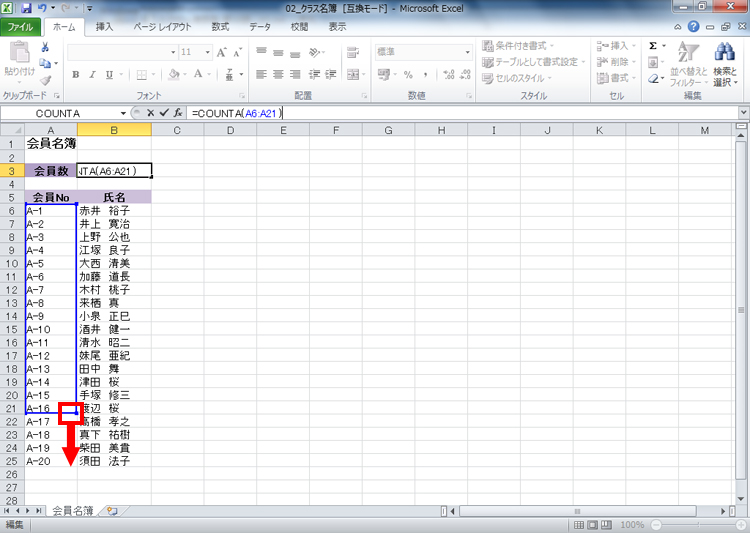This screenshot has height=533, width=750.
Task: Click the Percent Style icon
Action: pos(408,74)
